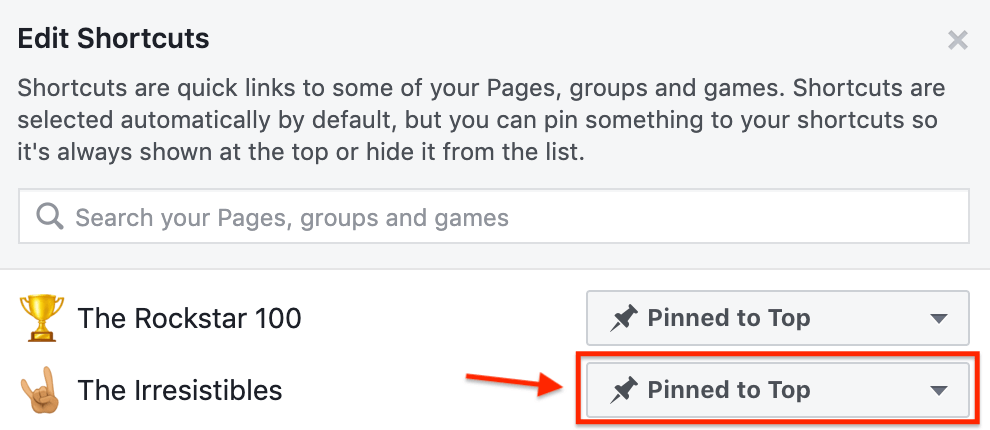Viewport: 990px width, 430px height.
Task: Click the Pinned to Top text for The Rockstar 100
Action: click(x=729, y=318)
